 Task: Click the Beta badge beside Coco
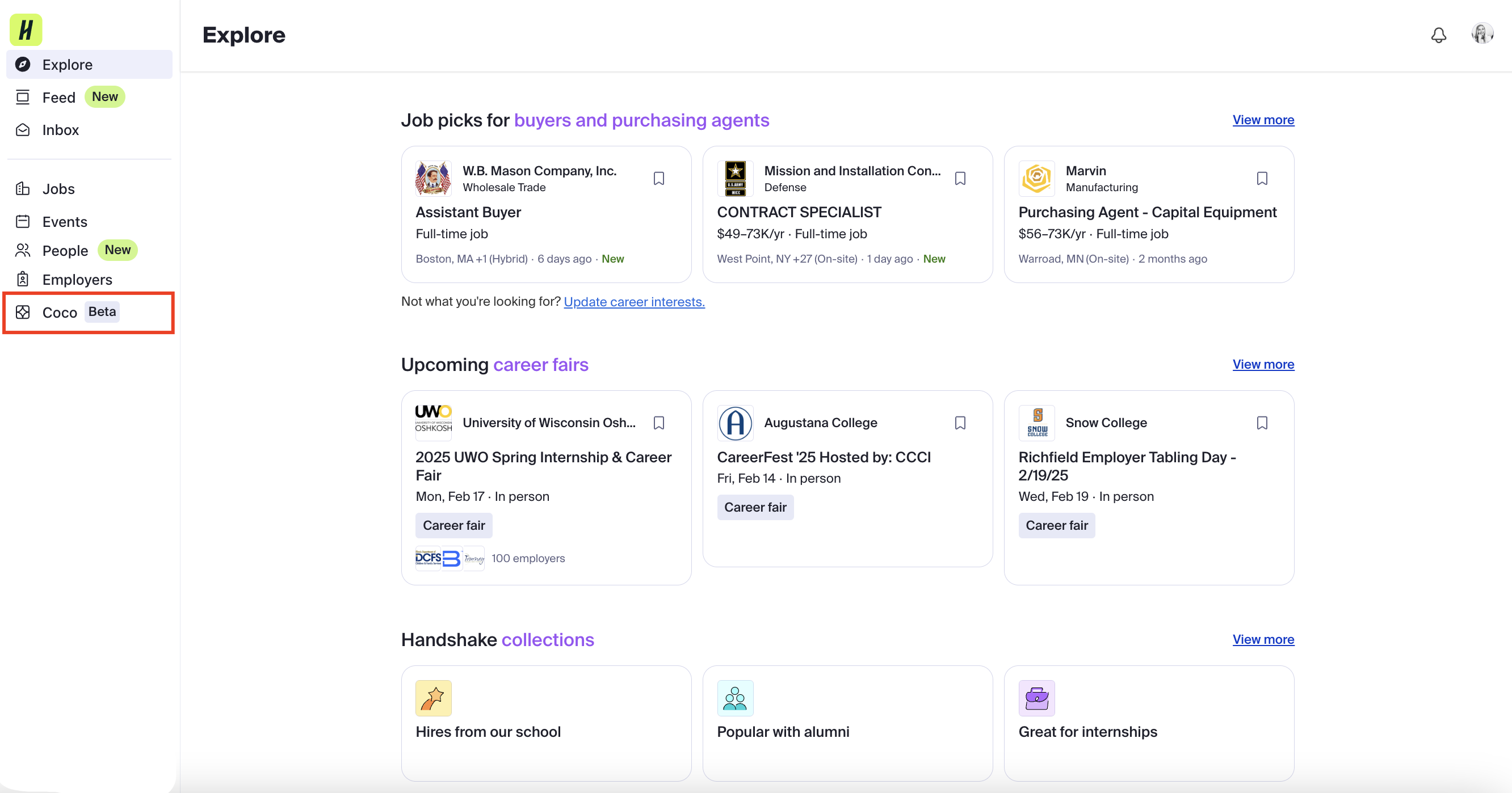tap(102, 312)
